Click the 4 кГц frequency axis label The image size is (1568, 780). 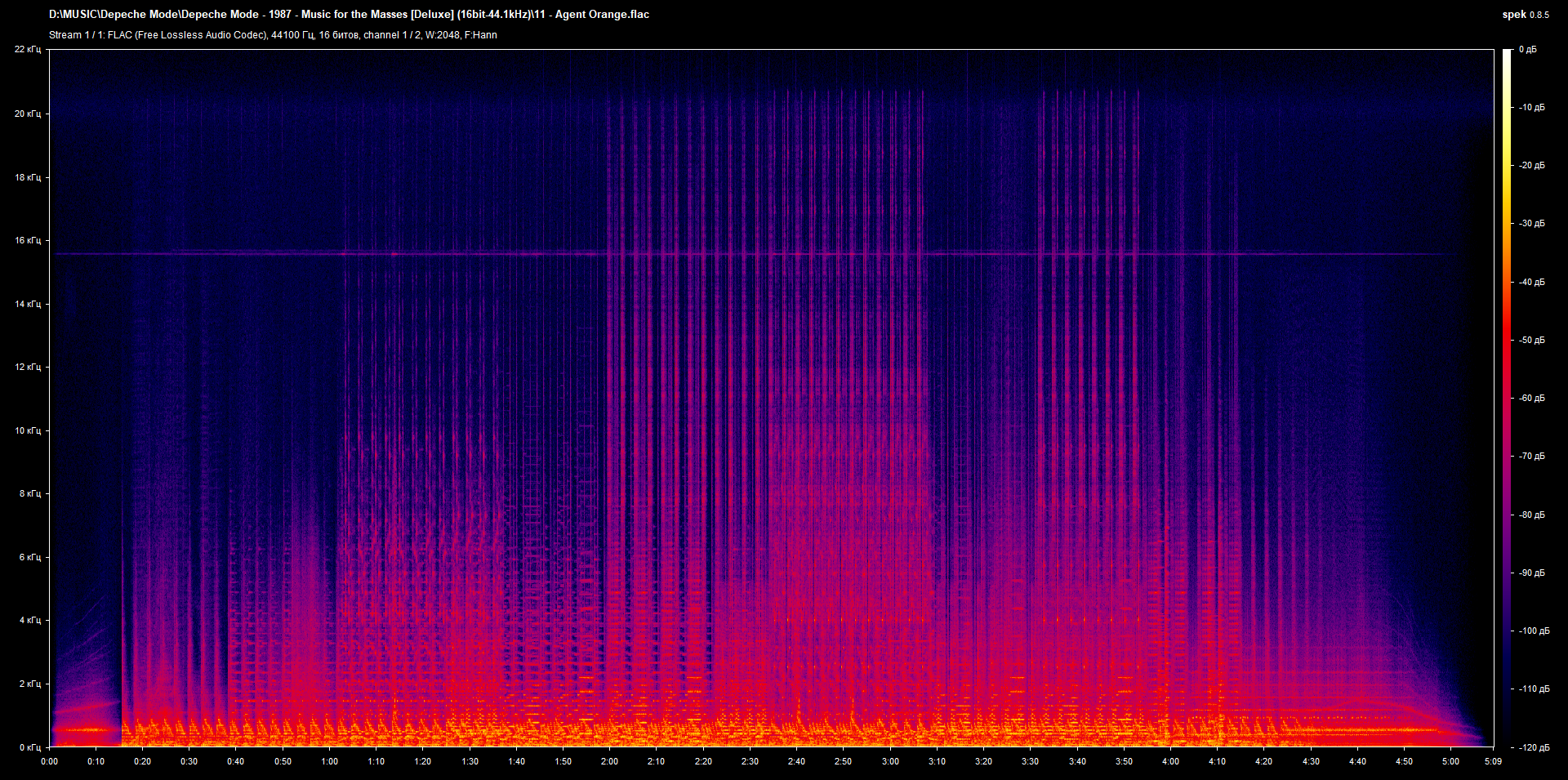pos(29,621)
